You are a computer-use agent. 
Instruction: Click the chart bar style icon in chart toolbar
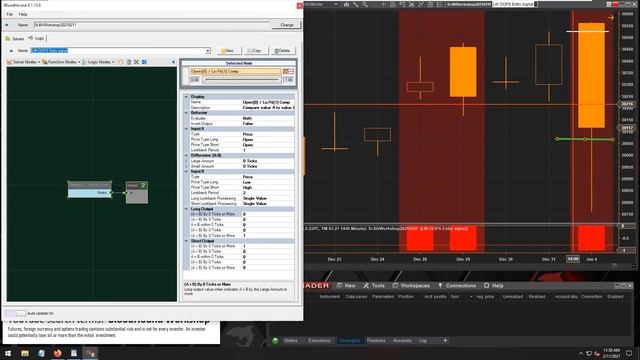[x=347, y=4]
